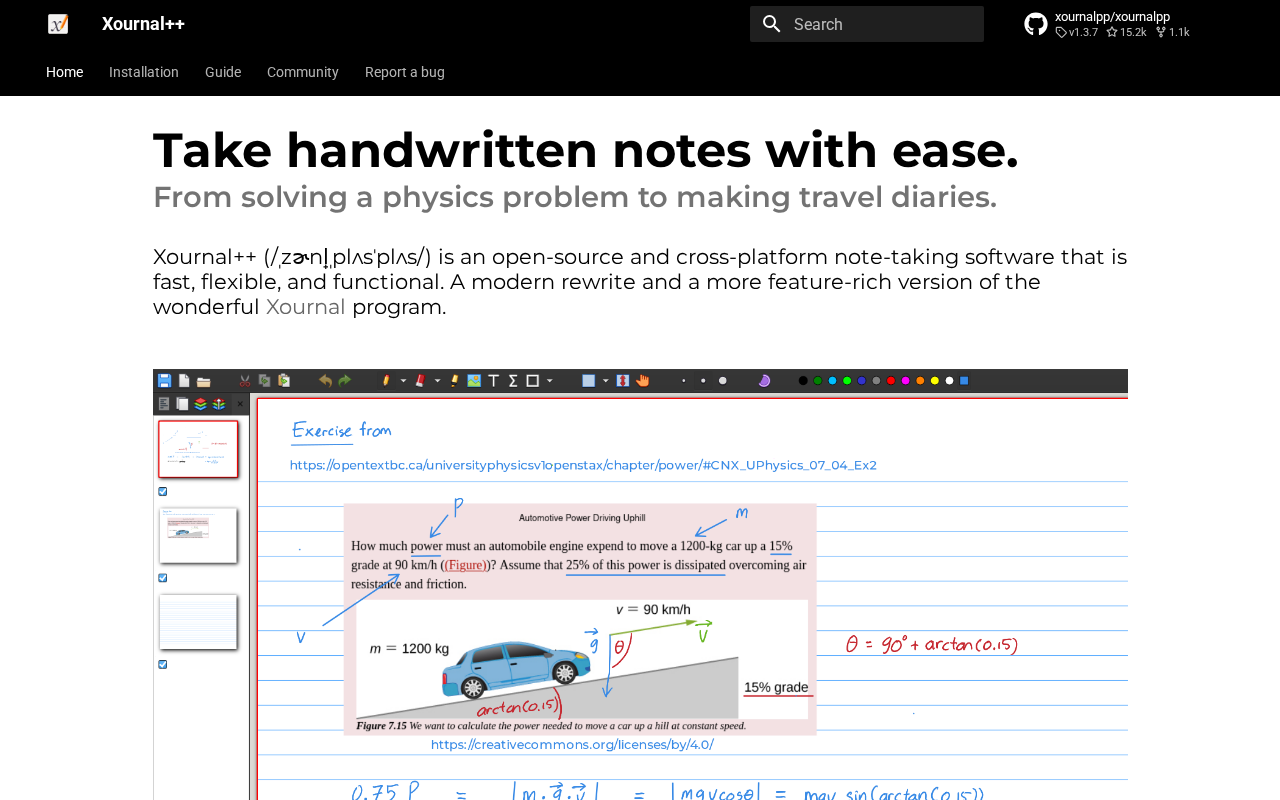Pick the dark blue color swatch
The height and width of the screenshot is (800, 1280).
point(861,381)
